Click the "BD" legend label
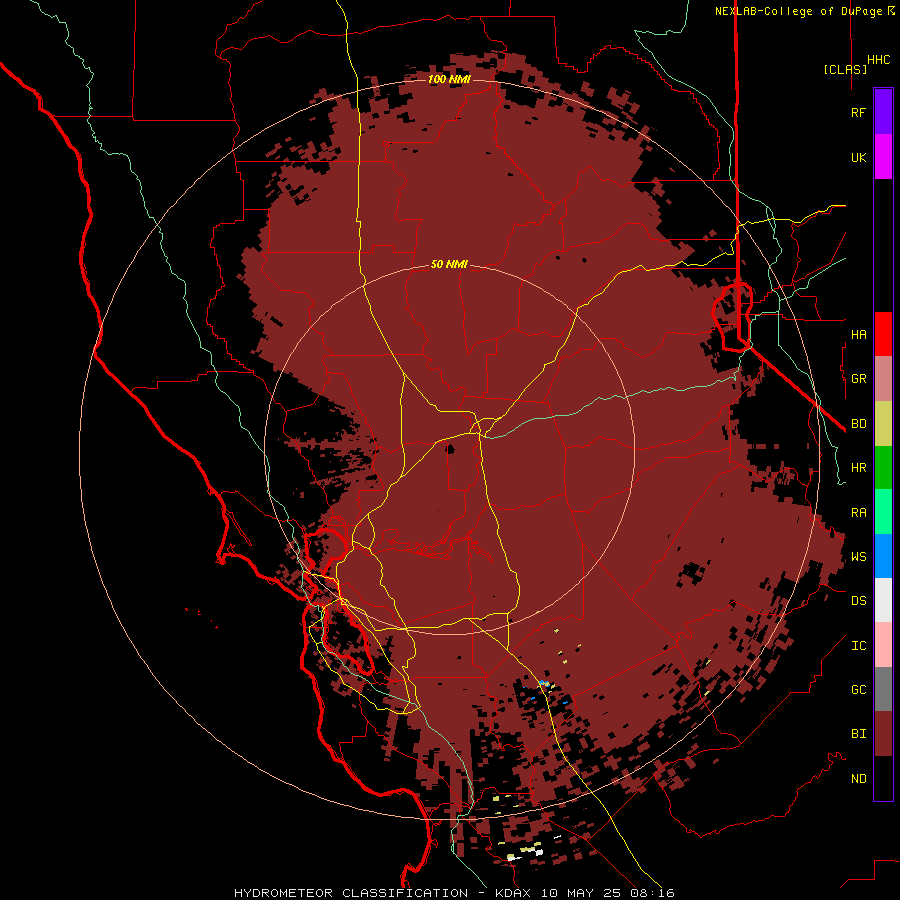 click(858, 424)
